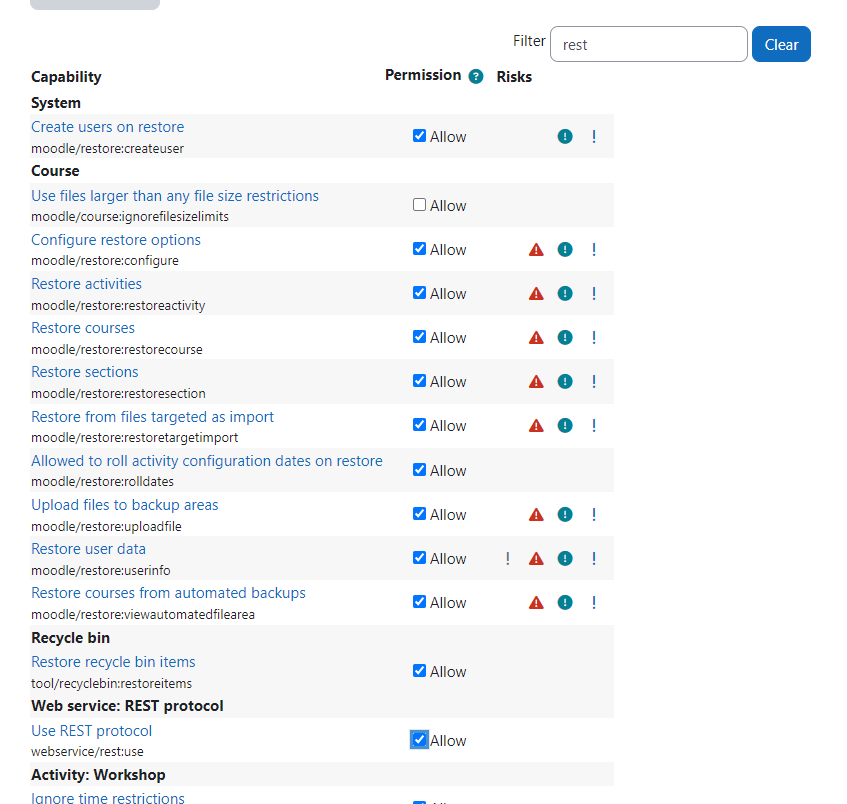The image size is (847, 804).
Task: Open Create users on restore link
Action: coord(107,127)
